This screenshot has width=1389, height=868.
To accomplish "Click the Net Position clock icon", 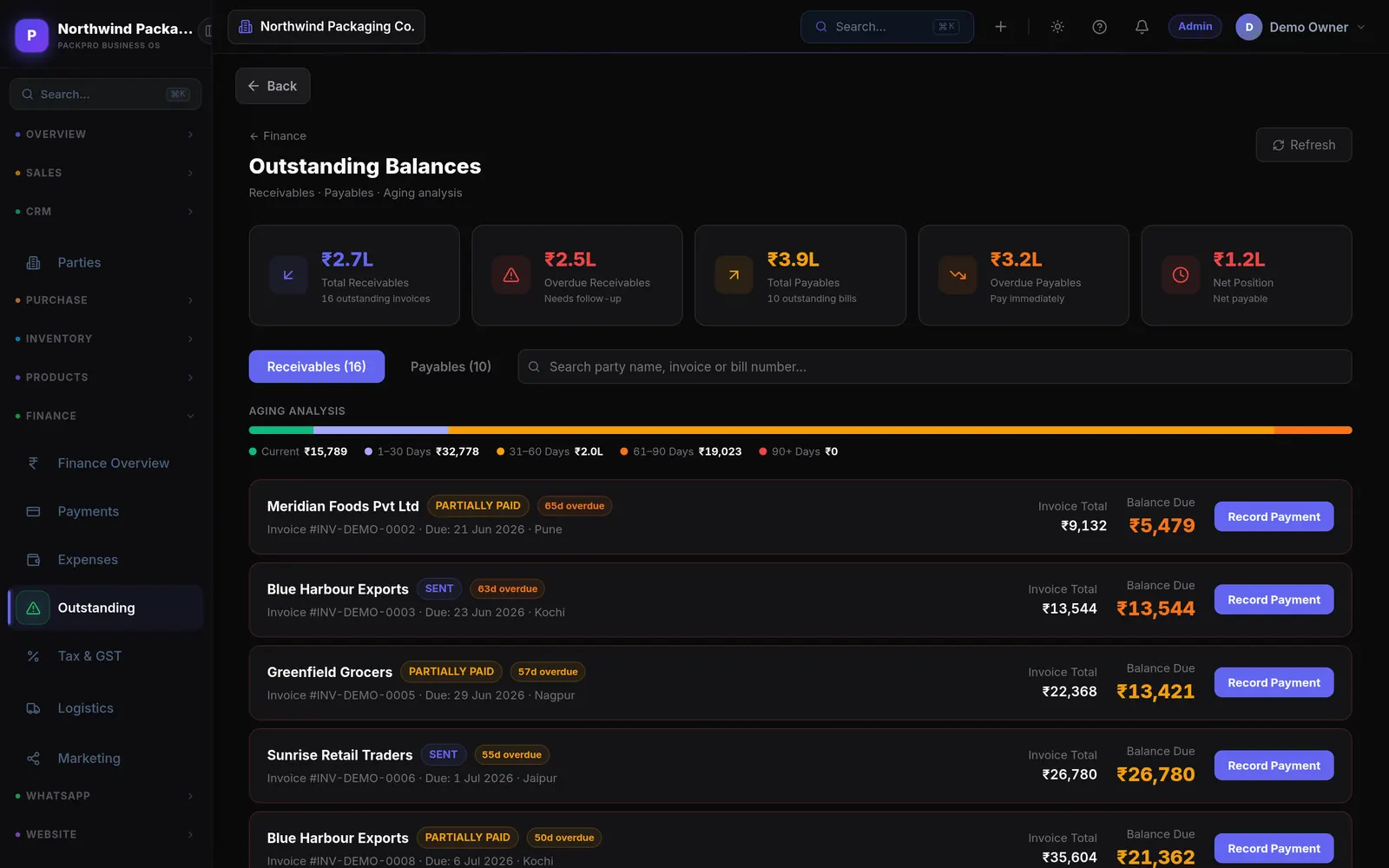I will [1181, 275].
